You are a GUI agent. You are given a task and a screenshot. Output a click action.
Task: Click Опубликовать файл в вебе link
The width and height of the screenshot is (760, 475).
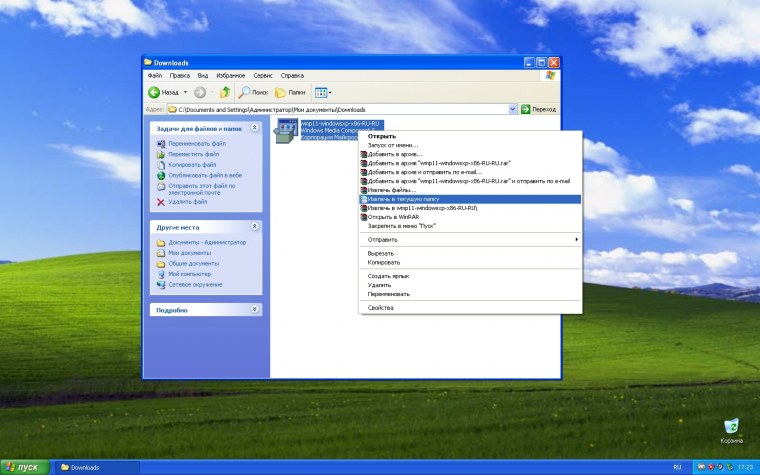click(205, 175)
